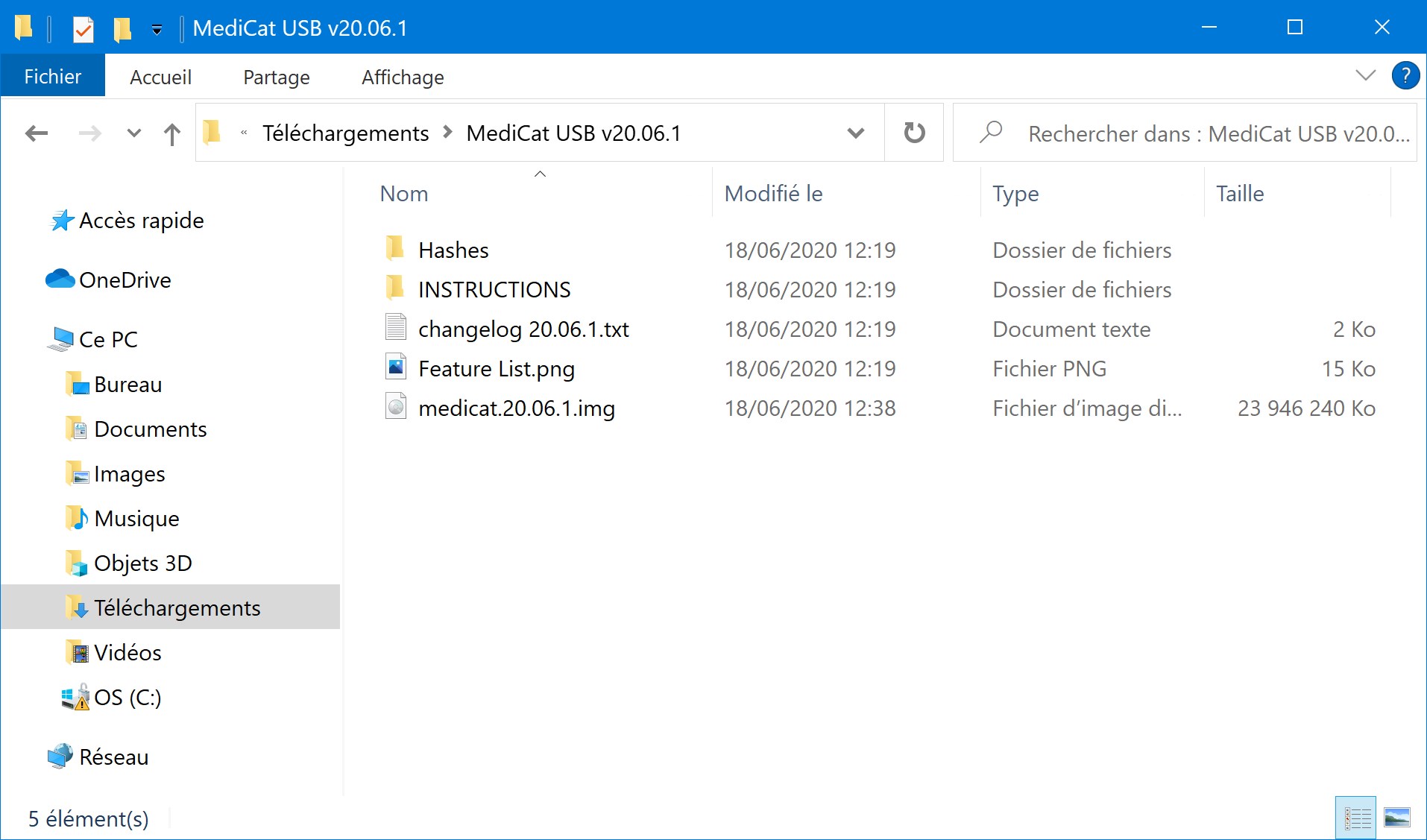
Task: Click the Ce PC computer icon
Action: pos(60,340)
